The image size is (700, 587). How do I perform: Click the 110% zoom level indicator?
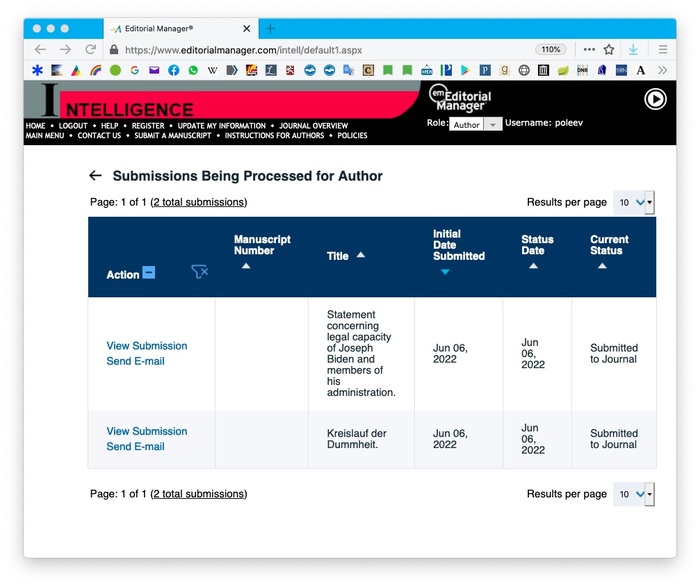[550, 49]
